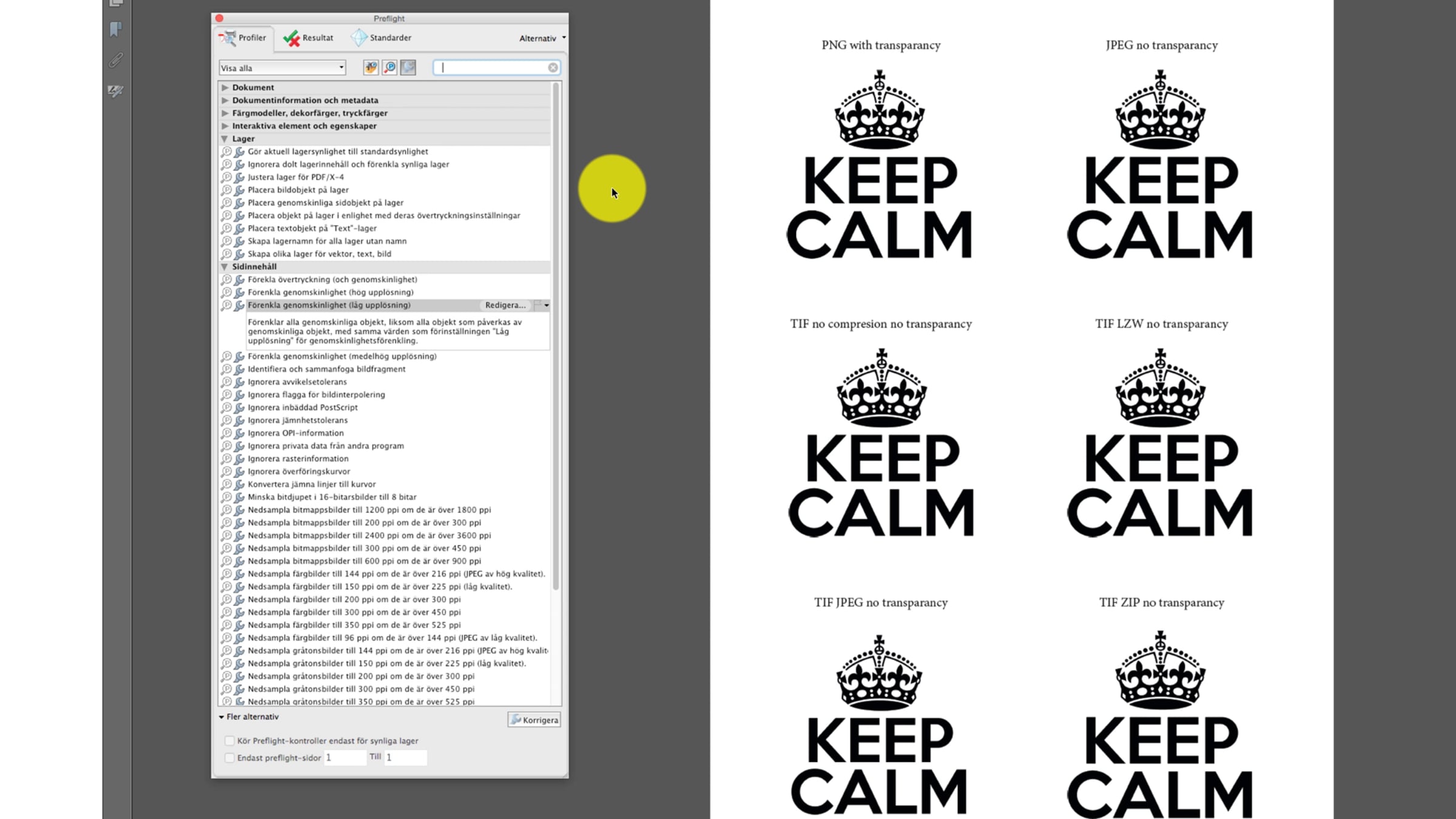Image resolution: width=1456 pixels, height=819 pixels.
Task: Click wrench icon beside 'Nedsampla bitmappsbilder till 300 ppi'
Action: (x=240, y=548)
